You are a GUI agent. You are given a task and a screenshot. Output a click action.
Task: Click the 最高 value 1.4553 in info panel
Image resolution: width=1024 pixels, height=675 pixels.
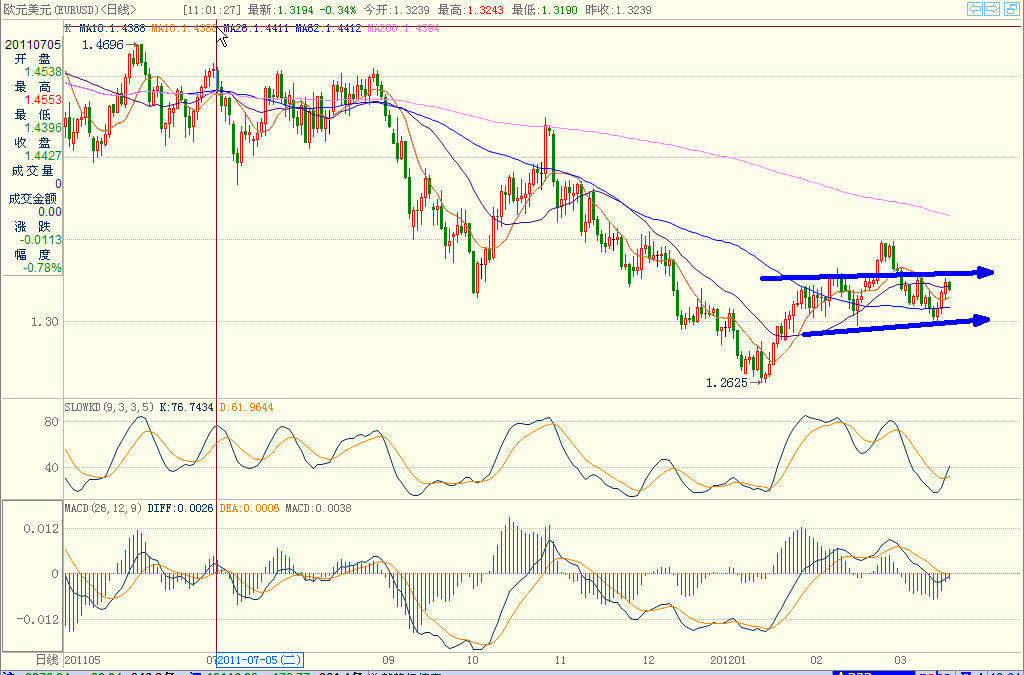coord(43,99)
